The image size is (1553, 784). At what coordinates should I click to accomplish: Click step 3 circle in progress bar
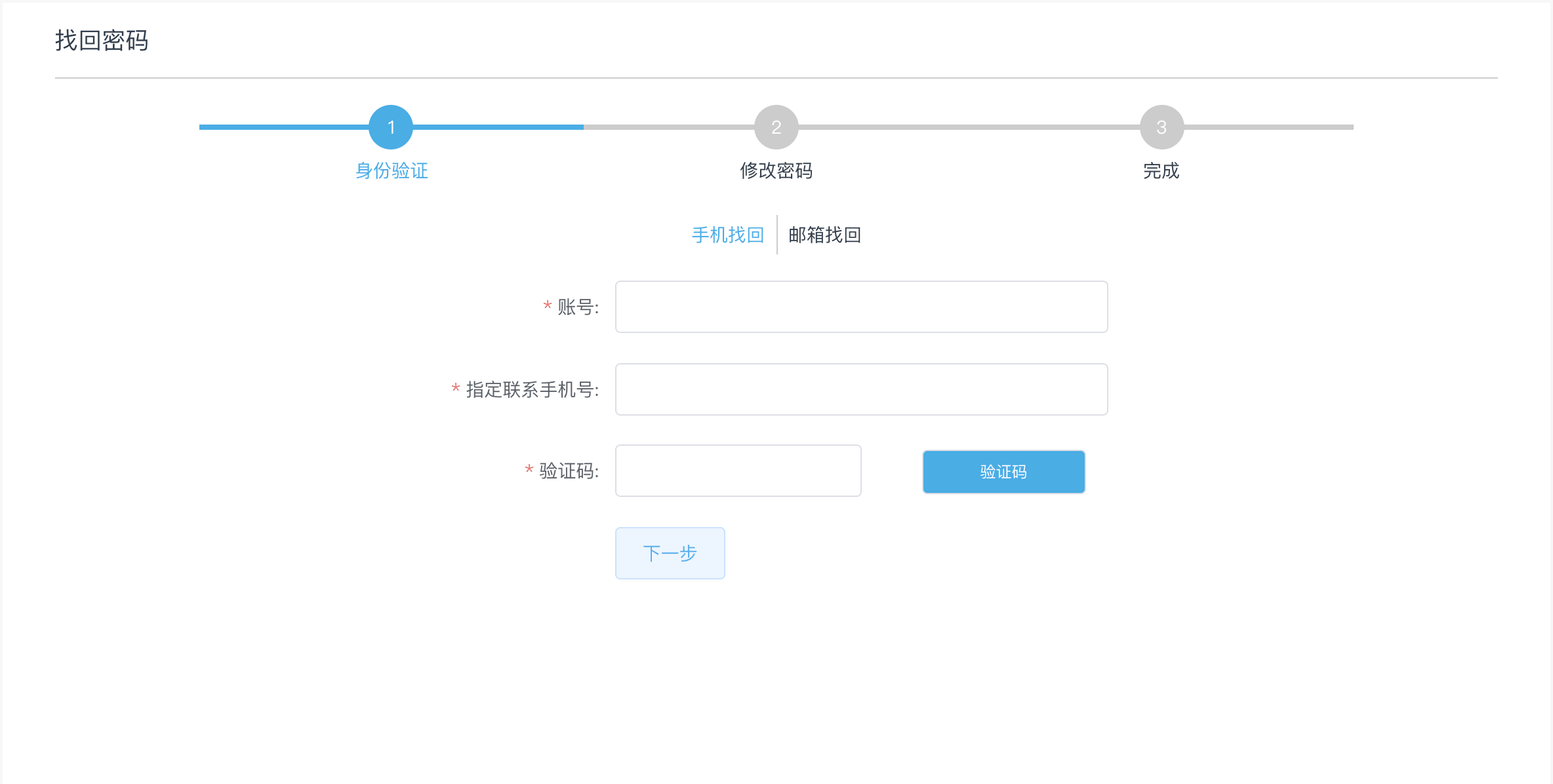point(1161,127)
